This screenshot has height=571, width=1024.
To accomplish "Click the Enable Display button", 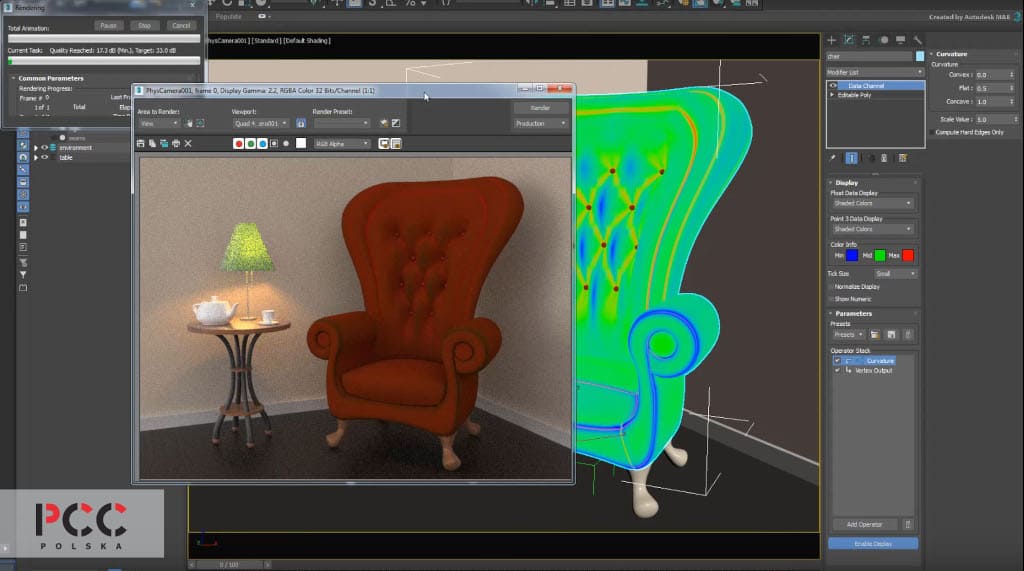I will pos(872,544).
